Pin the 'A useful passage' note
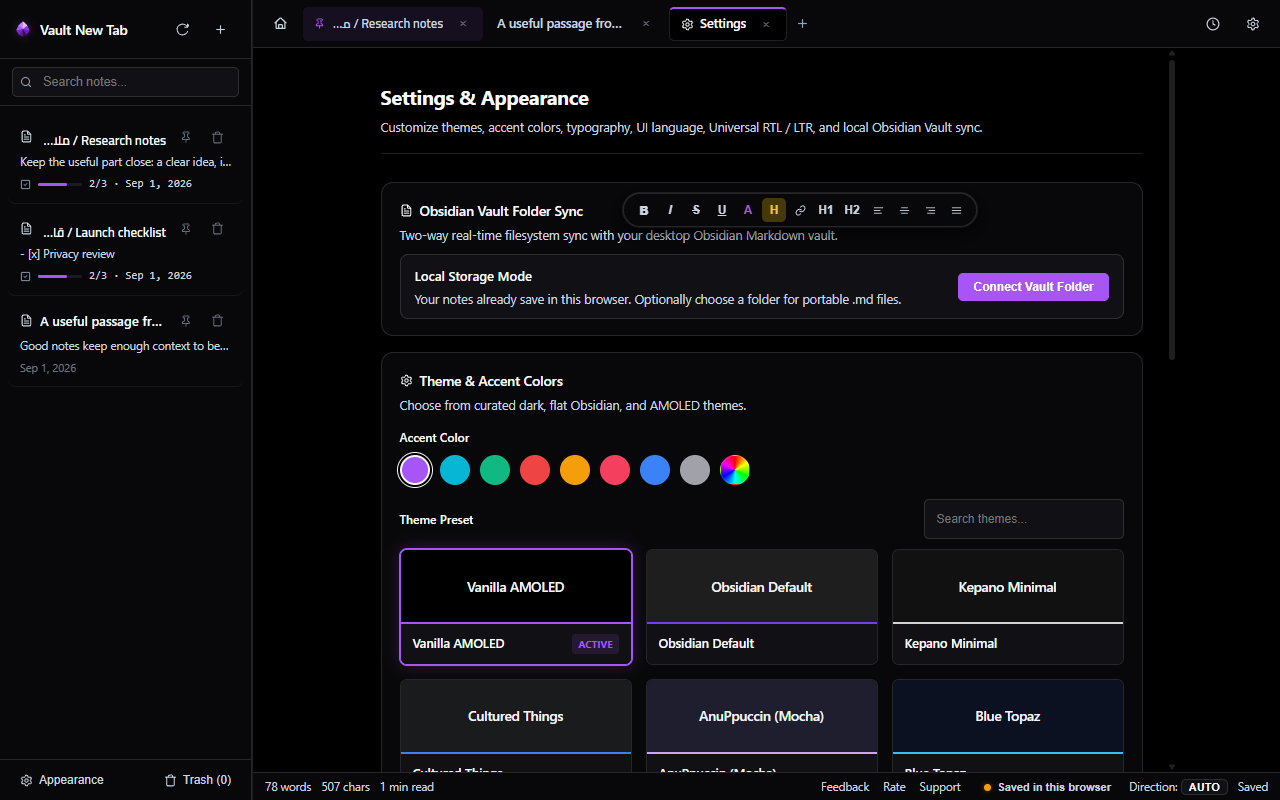This screenshot has width=1280, height=800. coord(186,321)
